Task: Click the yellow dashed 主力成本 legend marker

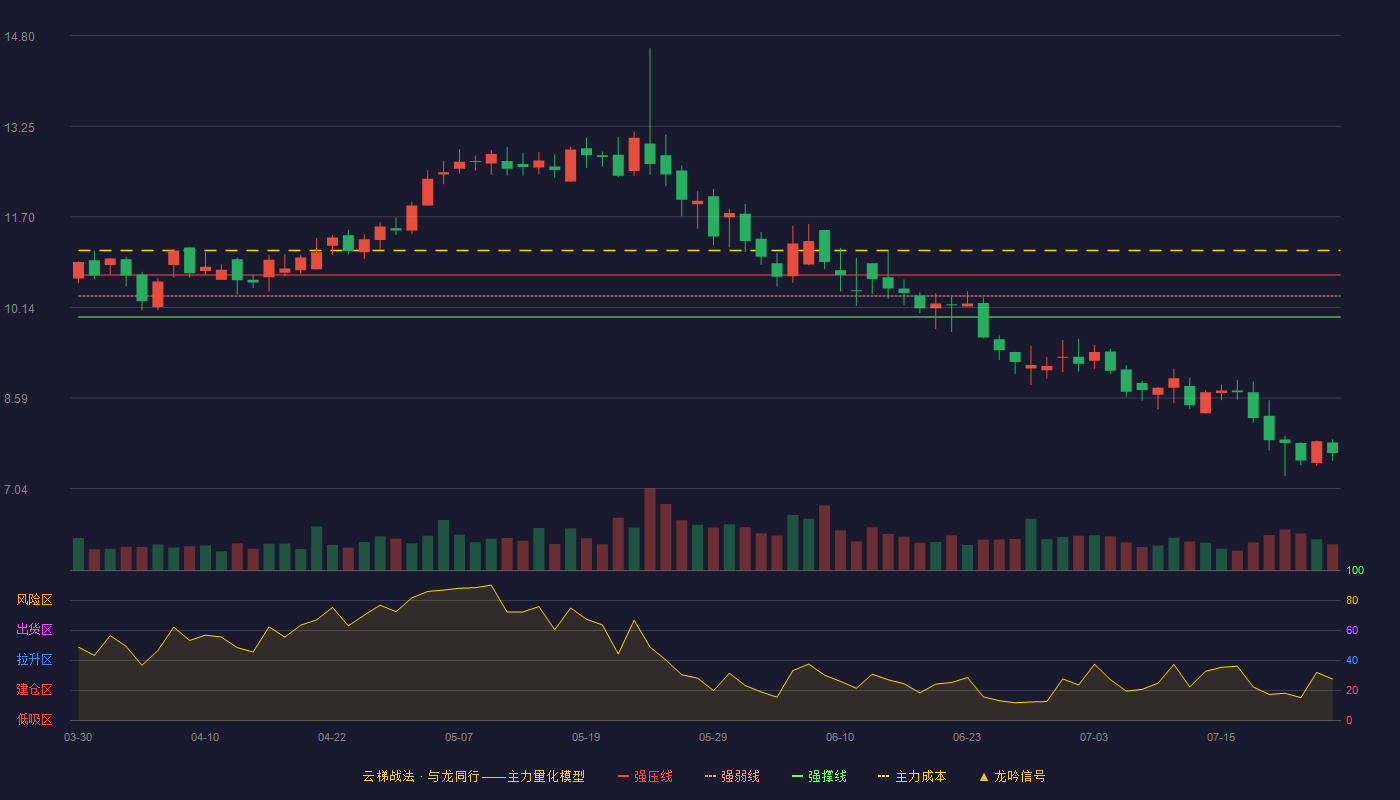Action: (883, 776)
